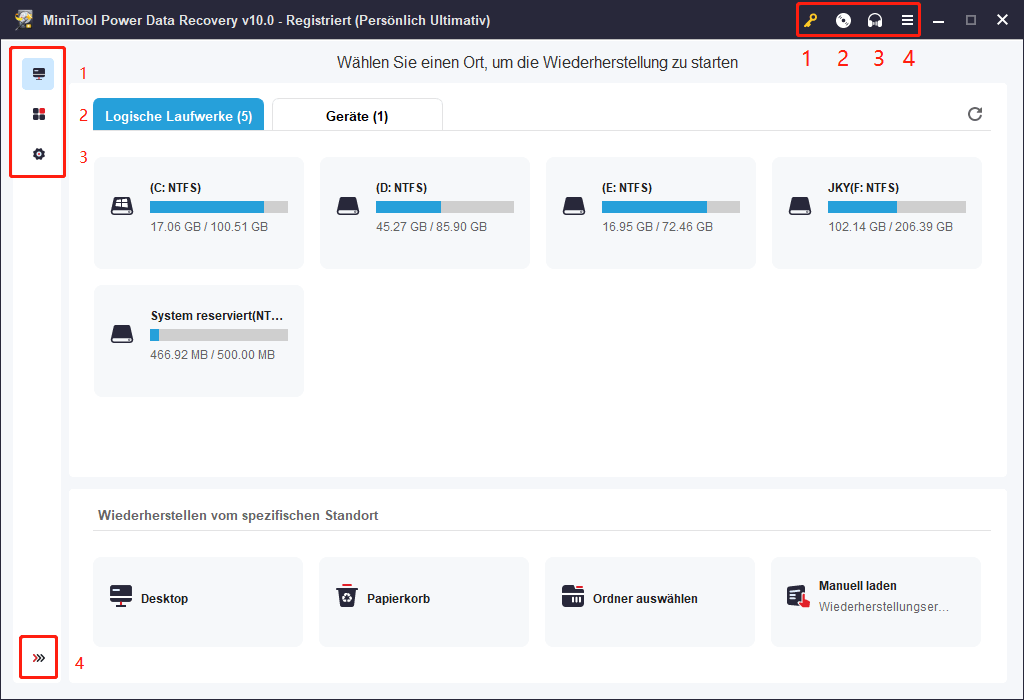Click 17.06 GB / 100.51 GB text
The image size is (1024, 700).
(x=209, y=227)
